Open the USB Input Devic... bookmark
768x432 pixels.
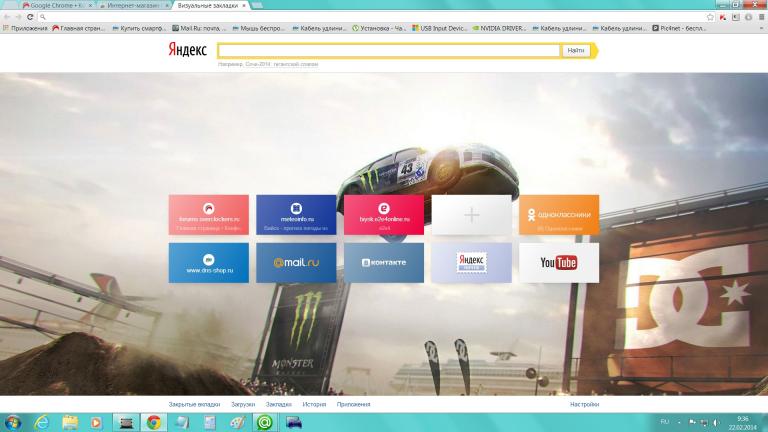pos(439,28)
